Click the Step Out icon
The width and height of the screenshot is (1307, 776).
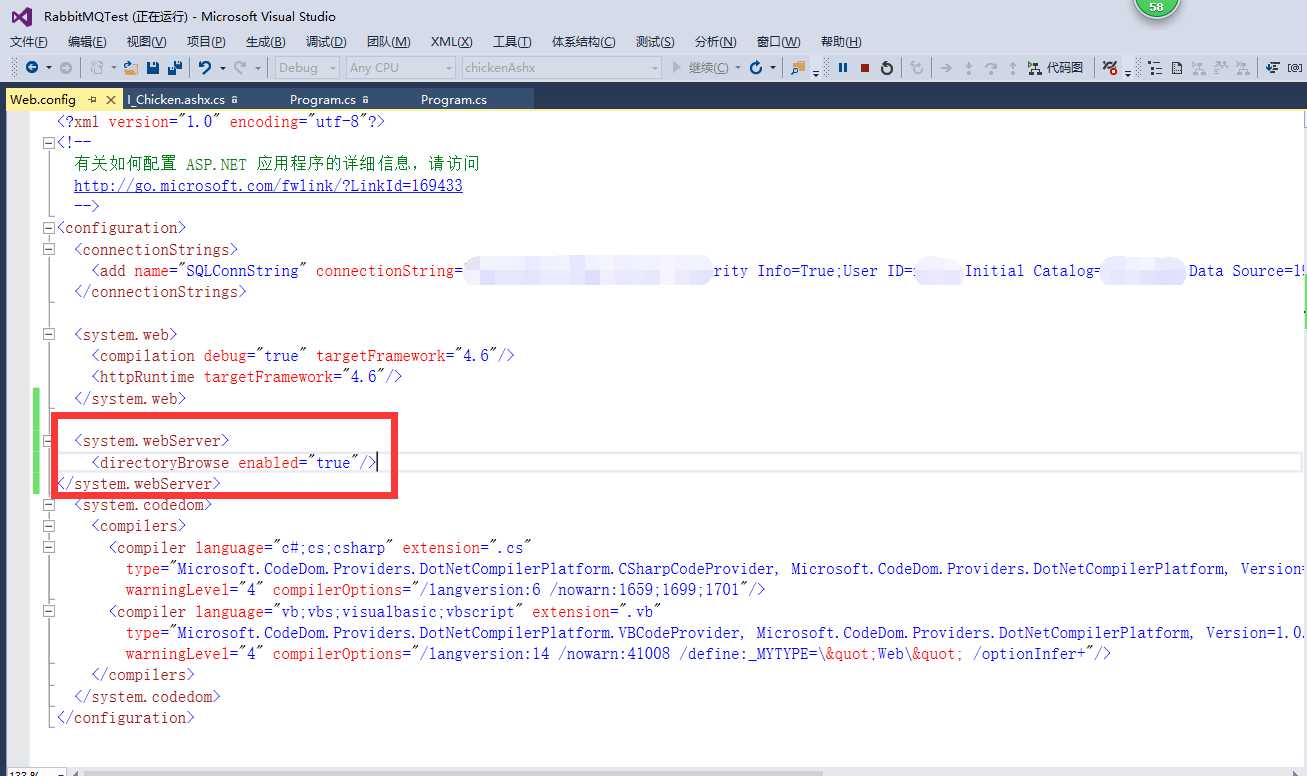click(x=1013, y=68)
